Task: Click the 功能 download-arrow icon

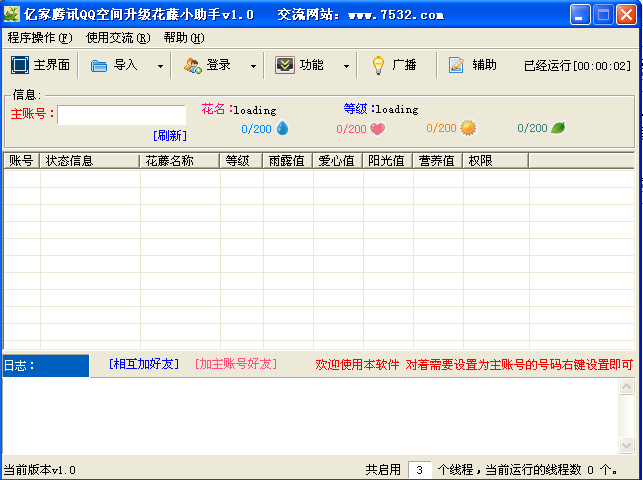Action: click(x=285, y=65)
